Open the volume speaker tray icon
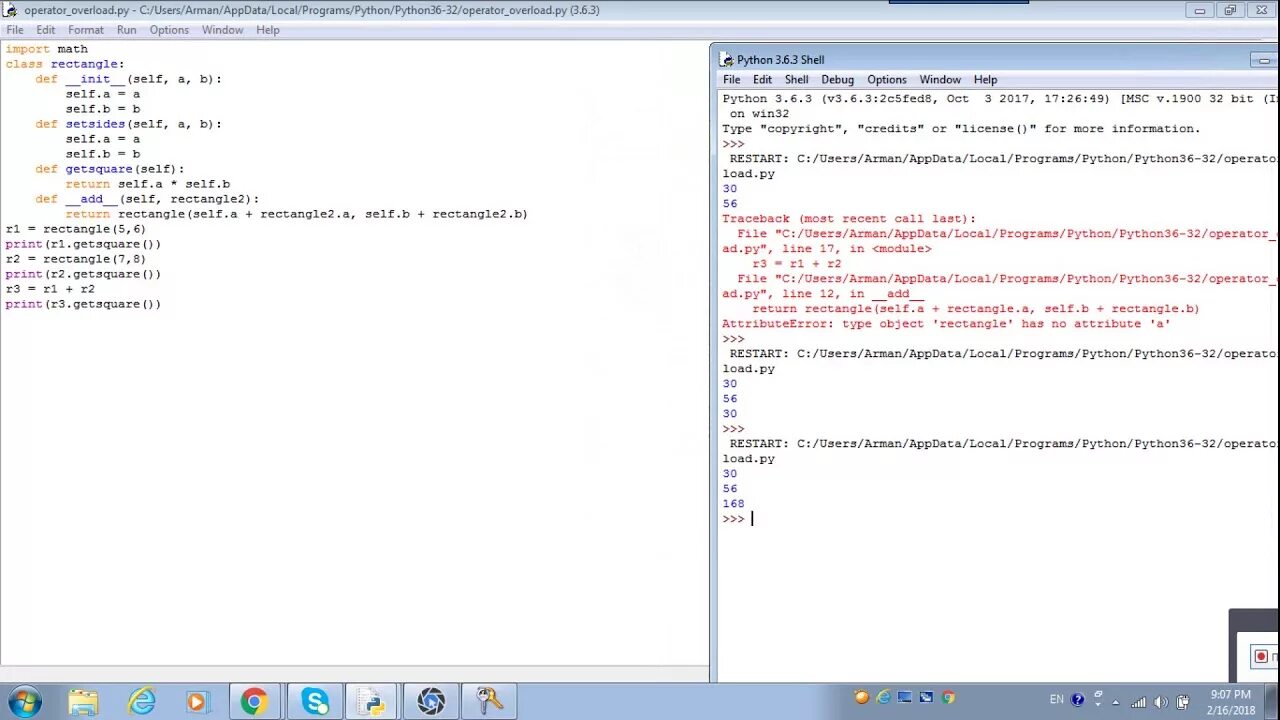Screen dimensions: 1280x720 [1161, 702]
